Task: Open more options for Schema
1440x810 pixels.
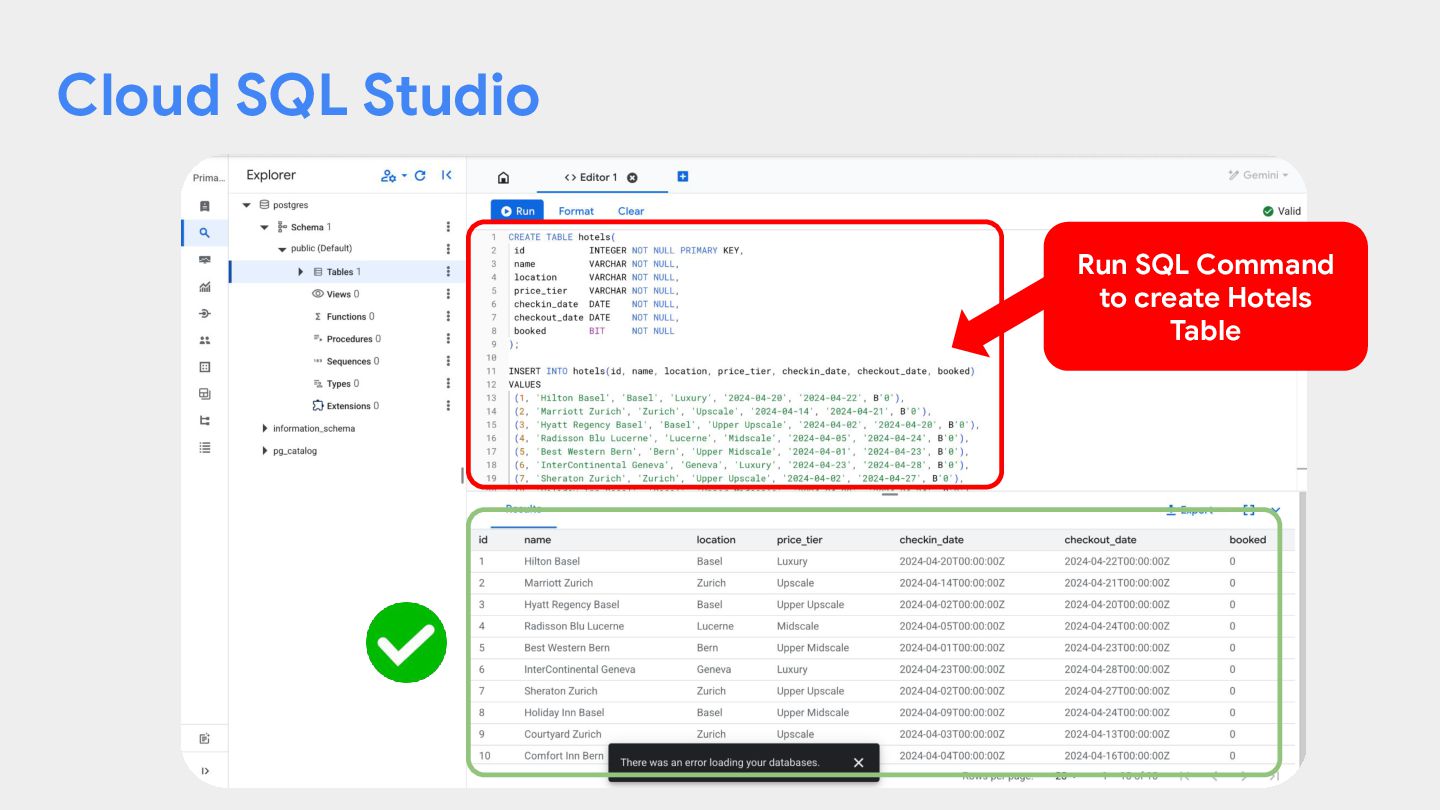Action: (x=448, y=227)
